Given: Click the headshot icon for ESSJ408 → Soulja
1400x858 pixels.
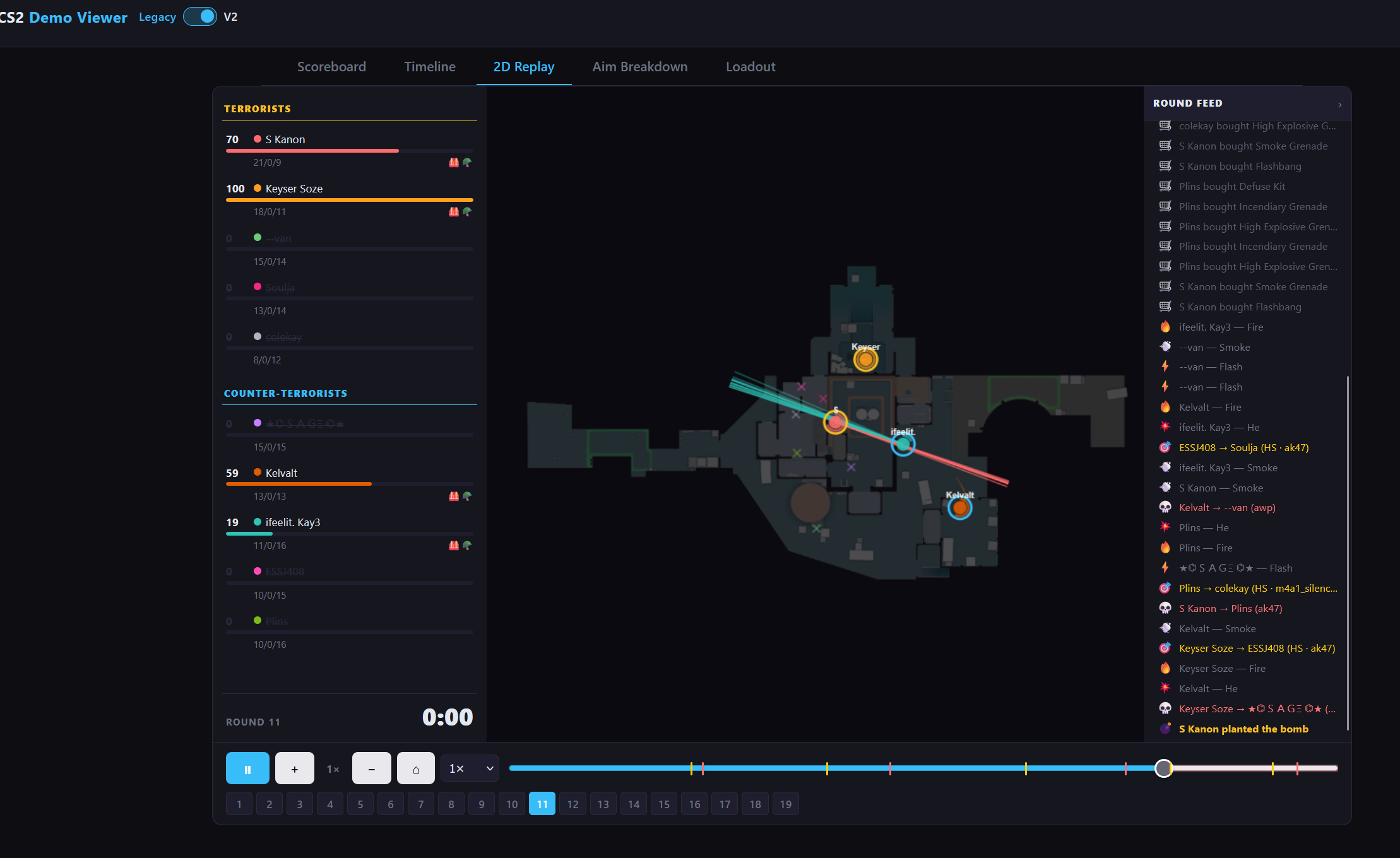Looking at the screenshot, I should 1165,447.
